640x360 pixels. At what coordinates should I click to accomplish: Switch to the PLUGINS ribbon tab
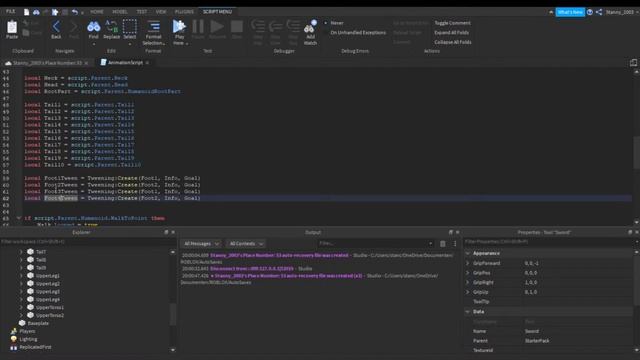click(184, 12)
